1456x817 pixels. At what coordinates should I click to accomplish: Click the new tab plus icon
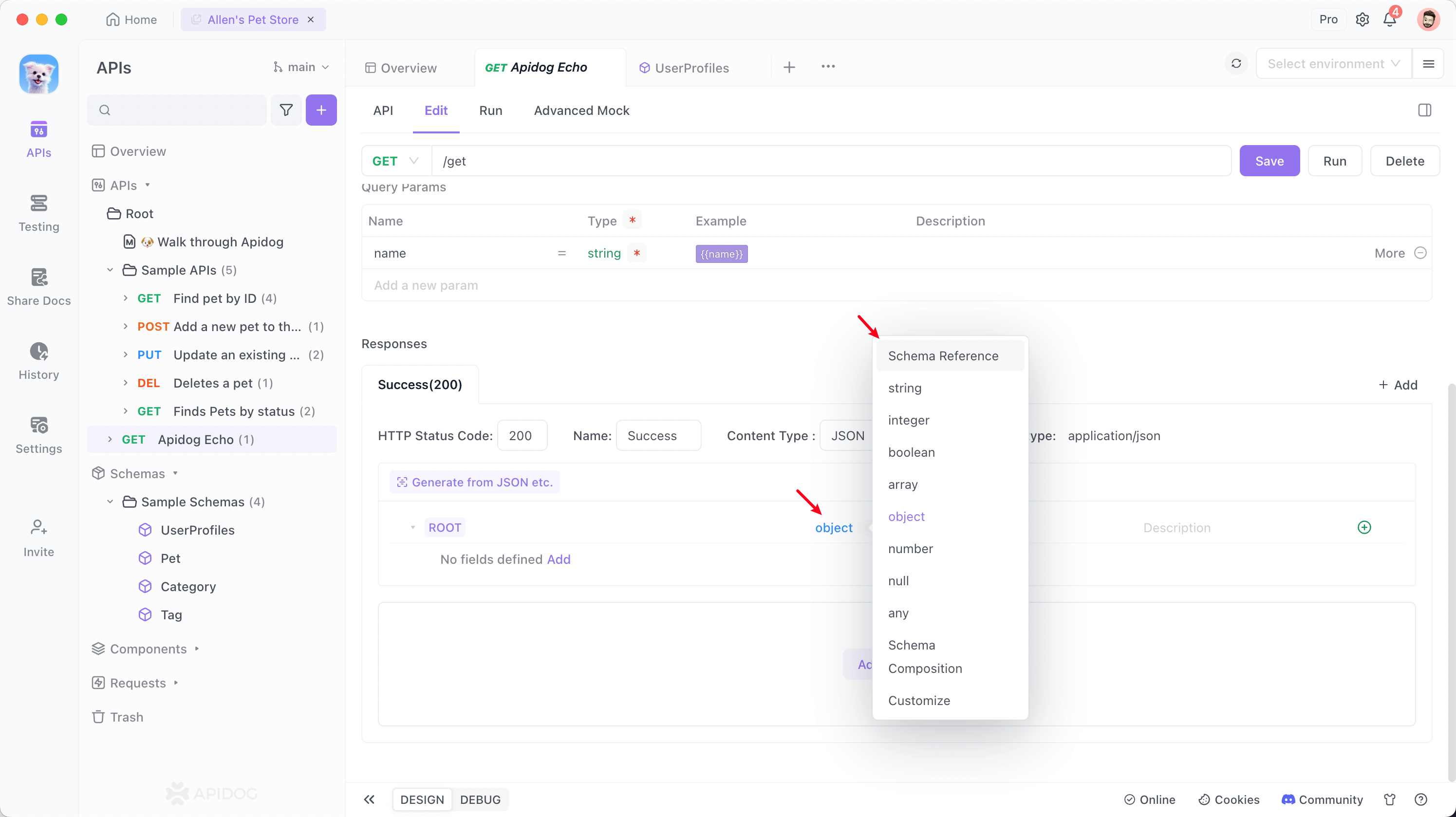click(789, 67)
